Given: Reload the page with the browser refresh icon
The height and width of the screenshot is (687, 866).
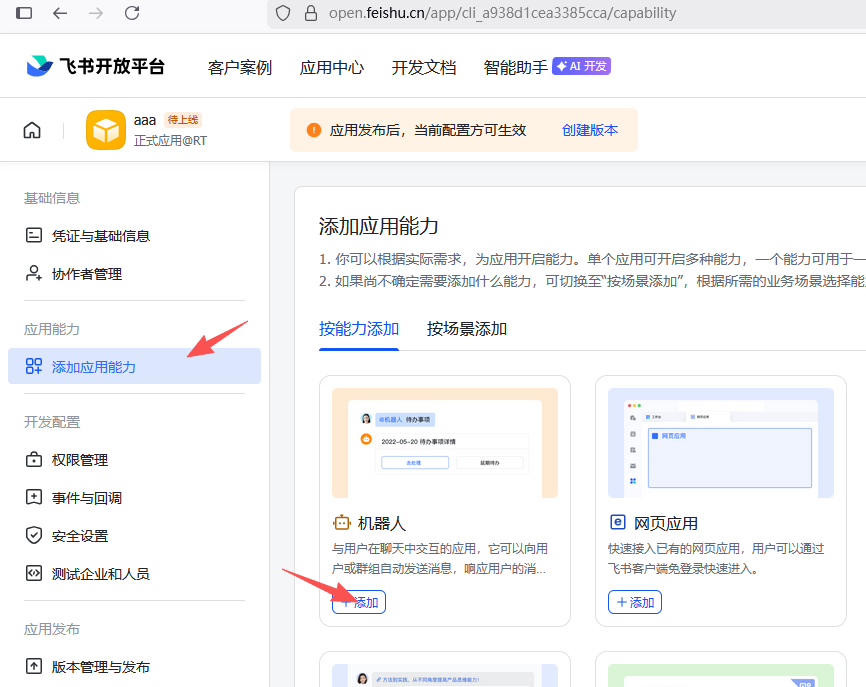Looking at the screenshot, I should (132, 13).
